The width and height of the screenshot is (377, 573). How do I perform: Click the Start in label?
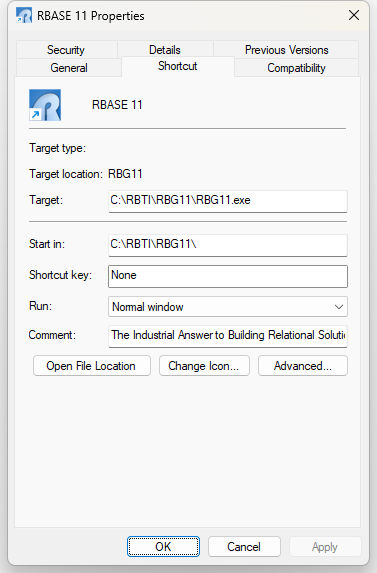pos(47,244)
